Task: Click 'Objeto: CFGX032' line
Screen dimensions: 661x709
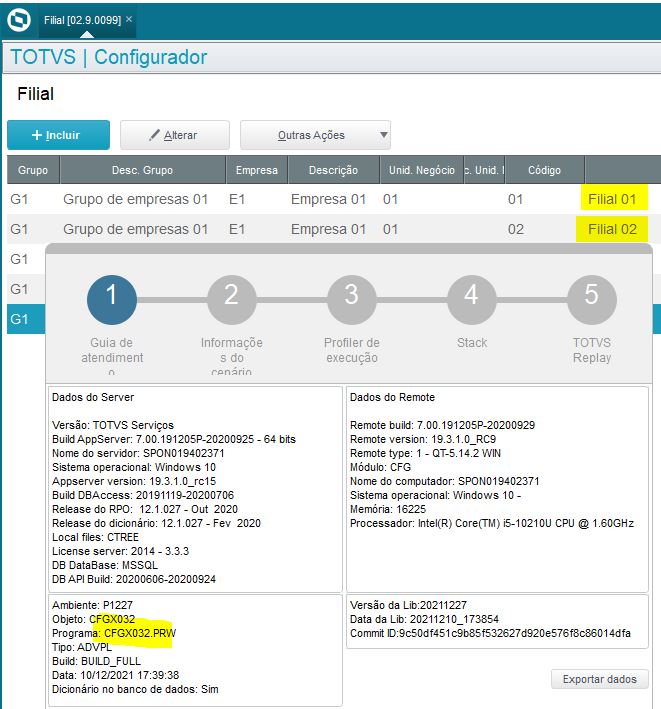Action: tap(93, 619)
